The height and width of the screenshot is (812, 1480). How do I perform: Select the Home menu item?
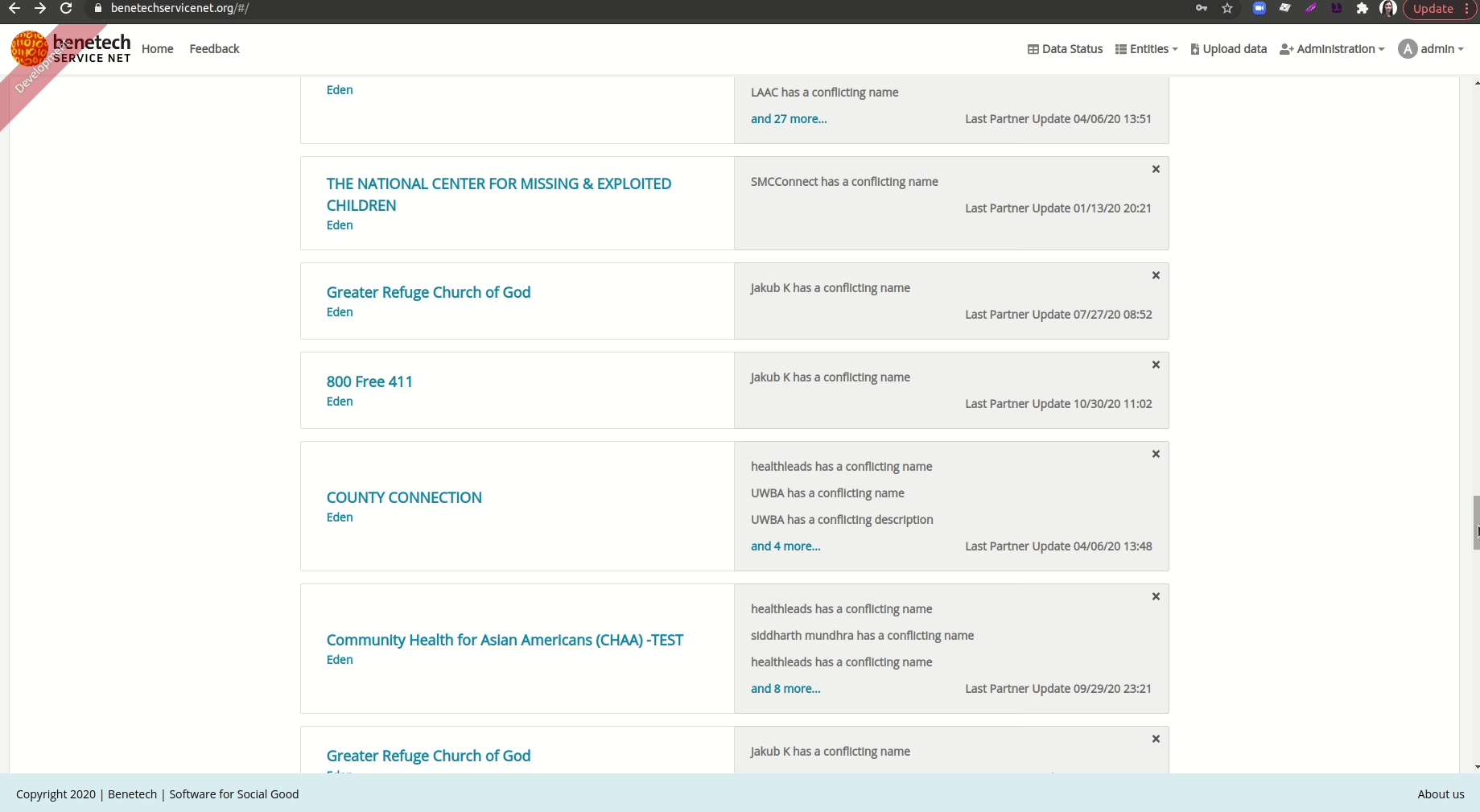pyautogui.click(x=157, y=49)
